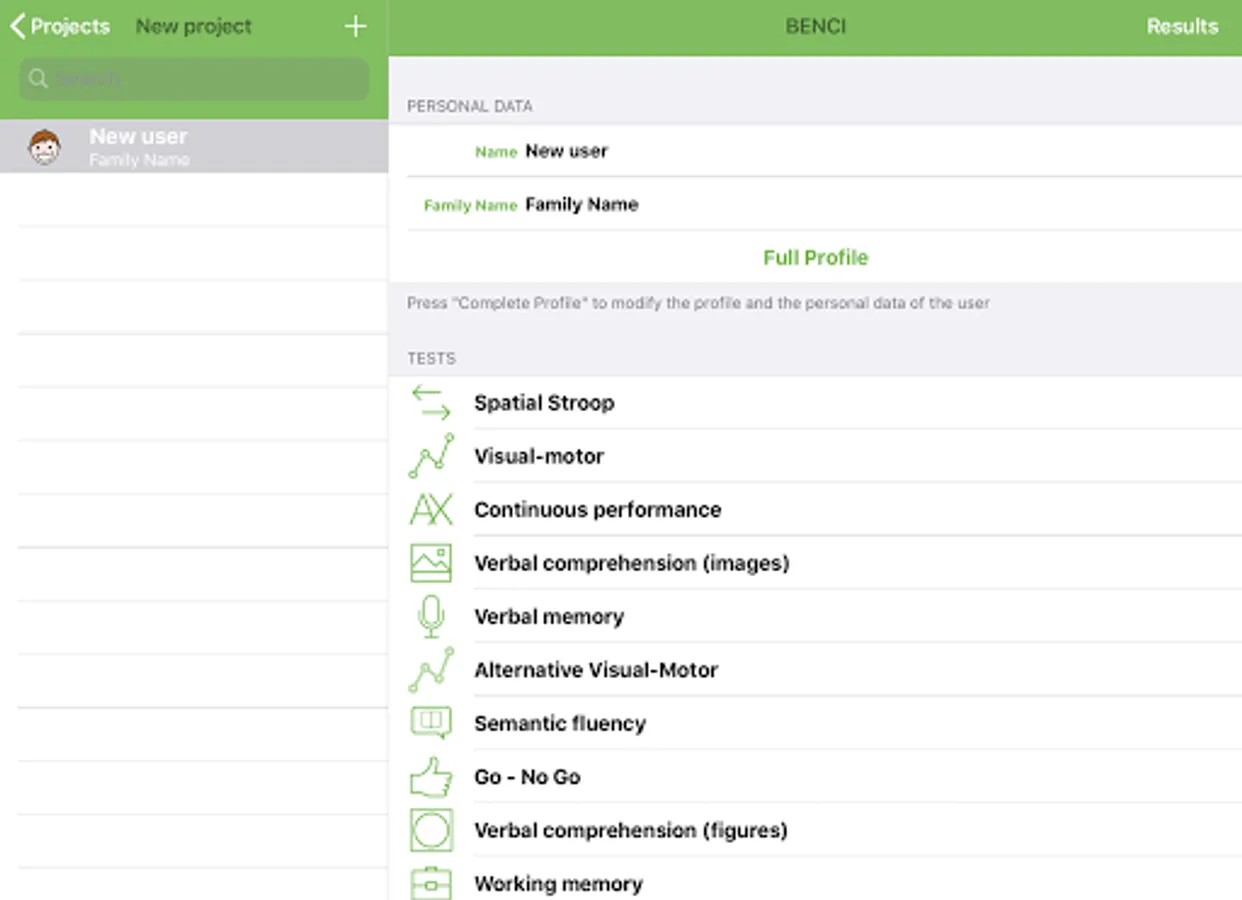The image size is (1242, 900).
Task: Open the Verbal comprehension images picture icon
Action: [431, 563]
